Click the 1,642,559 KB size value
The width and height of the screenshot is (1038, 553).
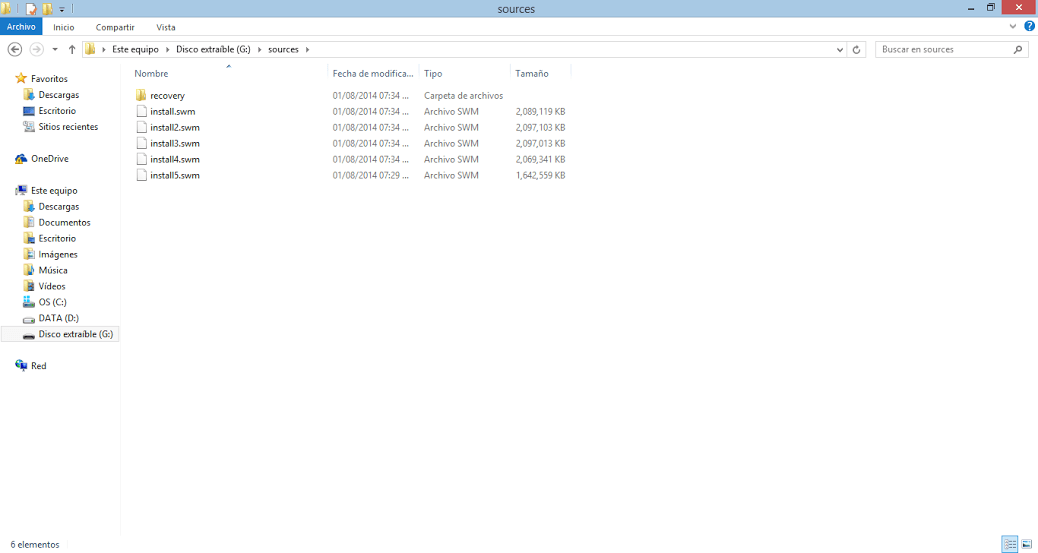pos(540,176)
